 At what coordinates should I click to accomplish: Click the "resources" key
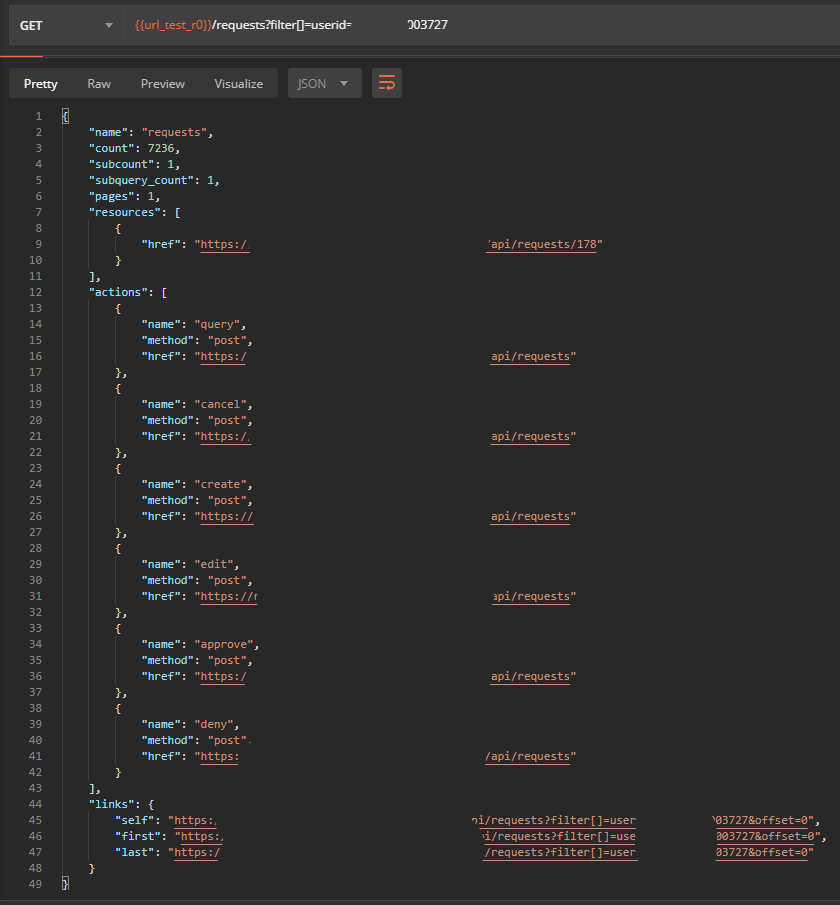[125, 212]
